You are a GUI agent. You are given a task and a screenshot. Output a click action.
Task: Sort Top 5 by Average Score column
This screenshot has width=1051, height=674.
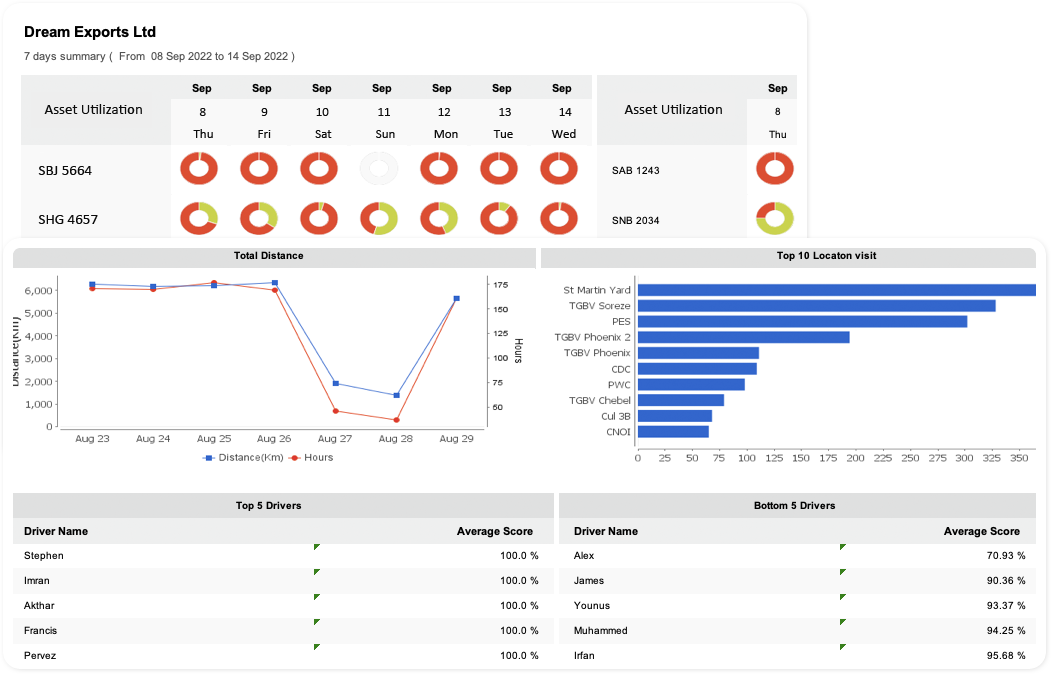pyautogui.click(x=495, y=531)
